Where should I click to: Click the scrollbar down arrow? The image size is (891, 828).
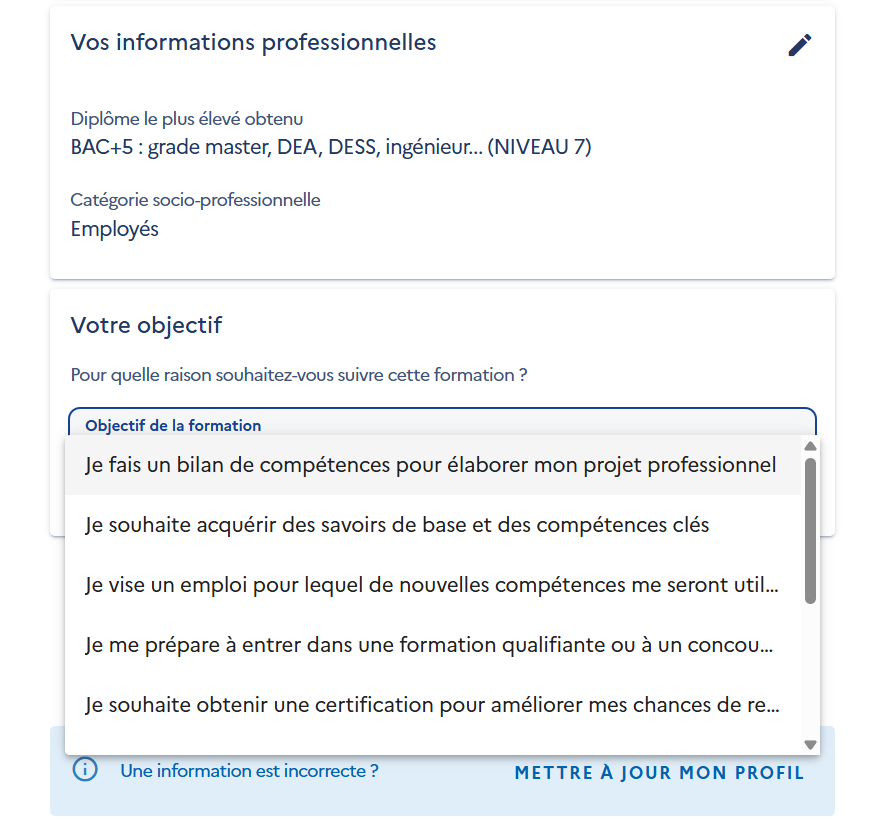(810, 744)
